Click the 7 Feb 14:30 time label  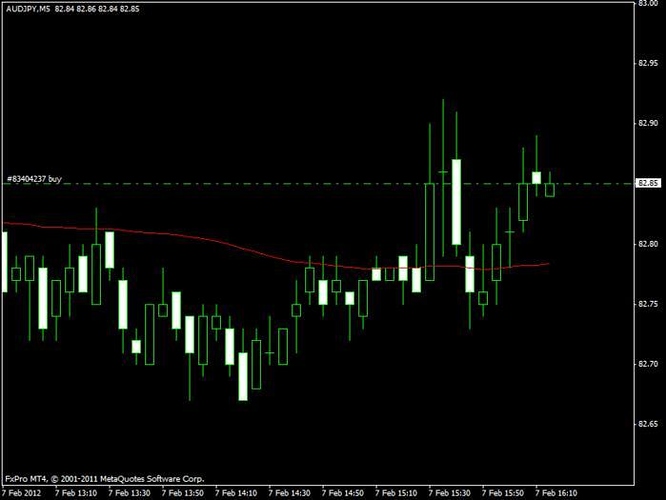(289, 493)
